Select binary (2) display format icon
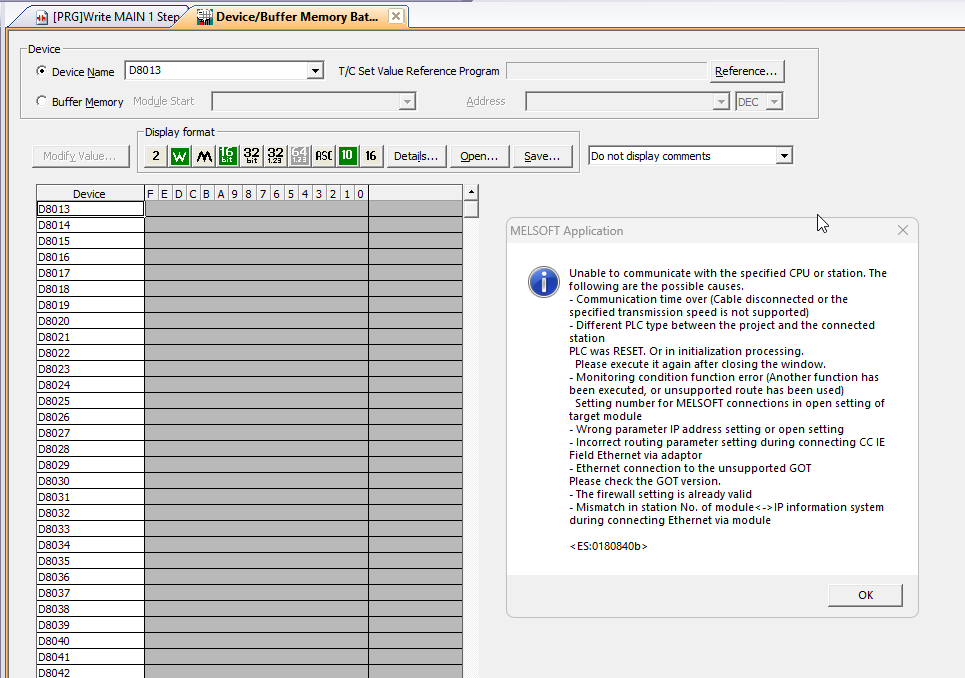 [x=155, y=156]
